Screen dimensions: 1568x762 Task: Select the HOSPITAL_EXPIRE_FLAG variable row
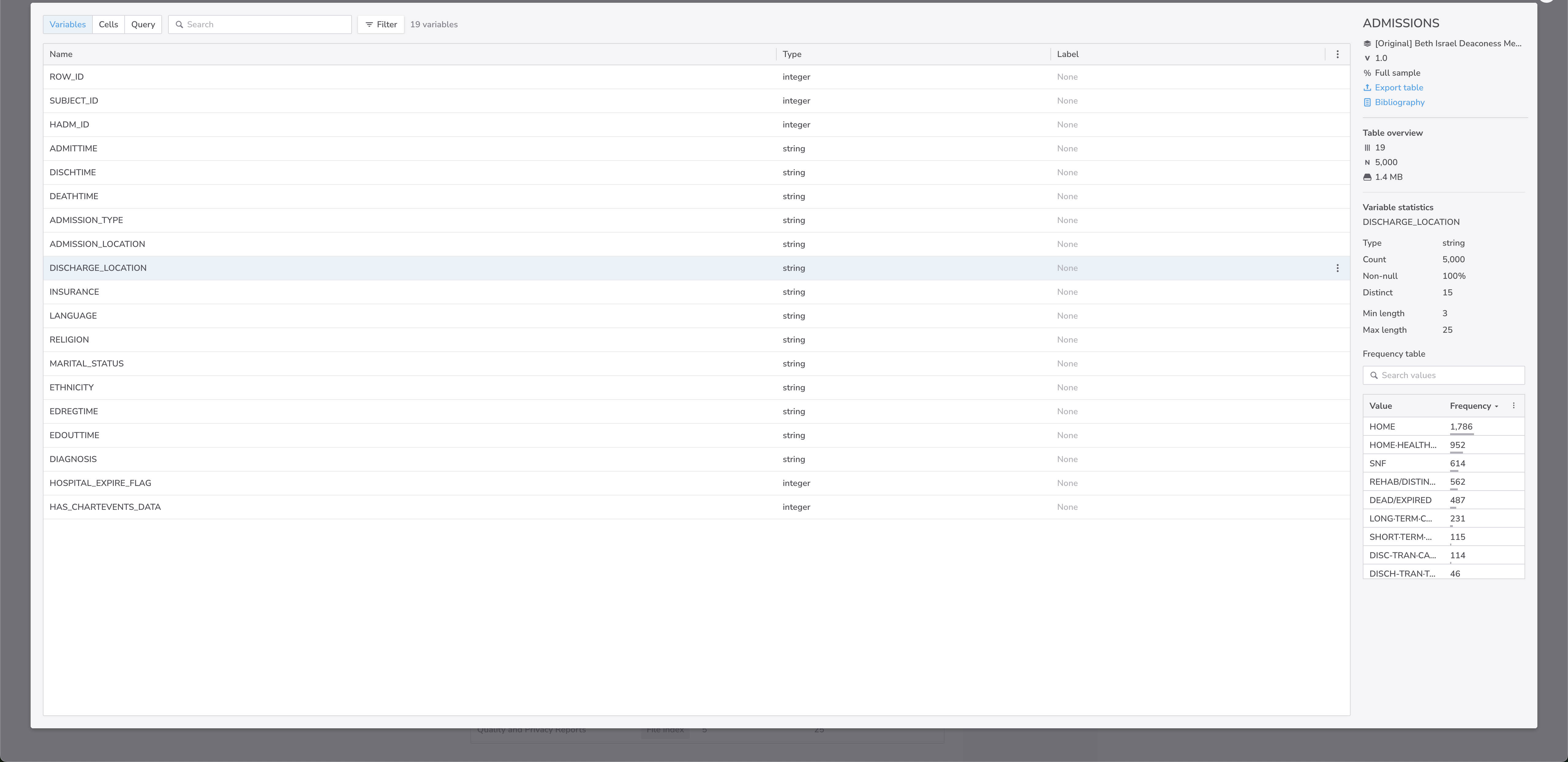pos(100,483)
